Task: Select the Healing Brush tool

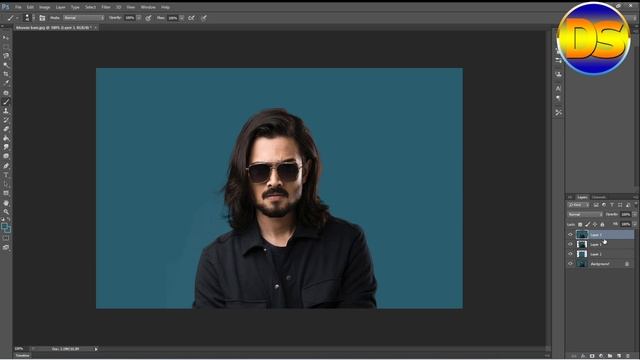Action: pos(6,93)
